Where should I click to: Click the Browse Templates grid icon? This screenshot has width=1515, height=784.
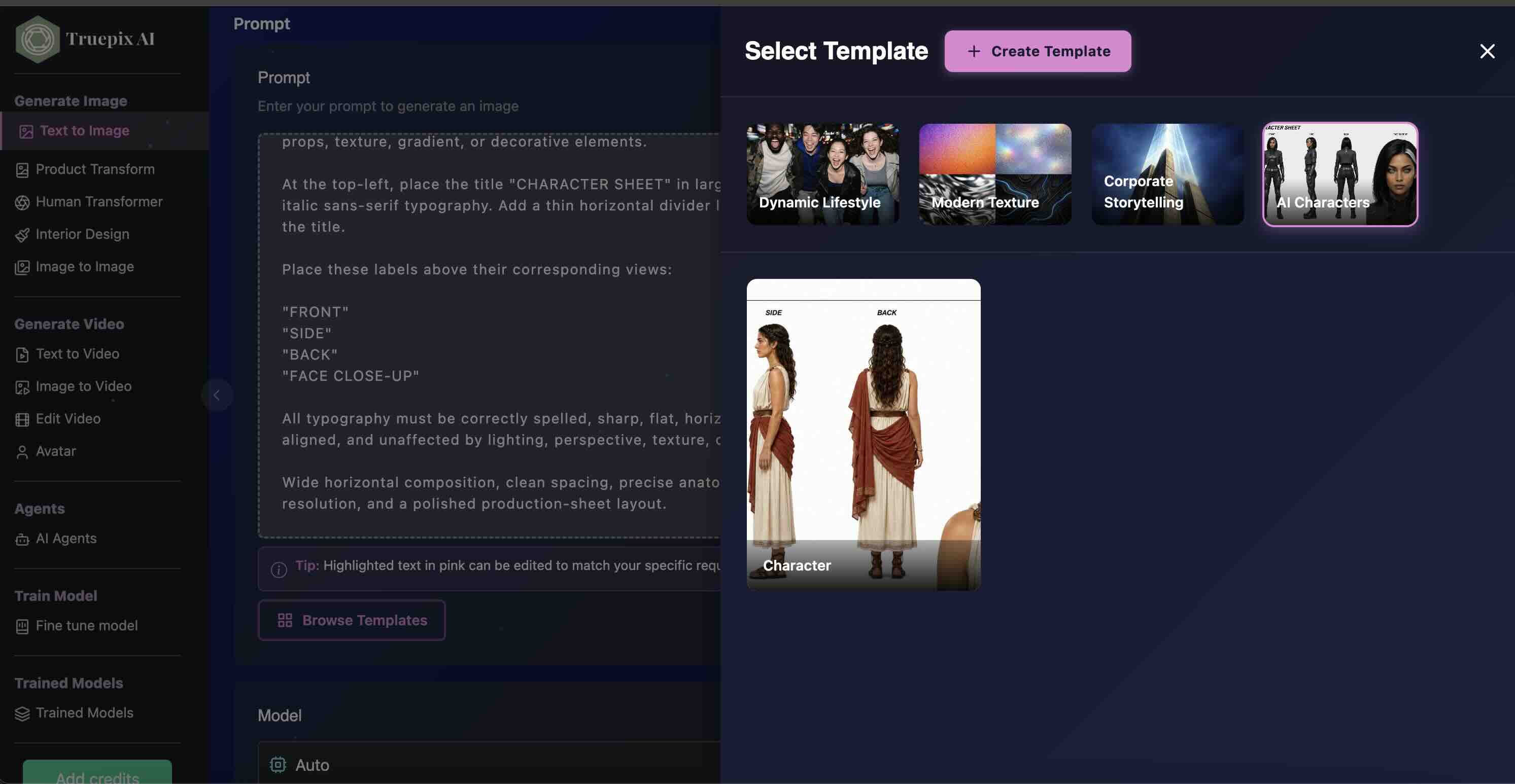click(285, 620)
